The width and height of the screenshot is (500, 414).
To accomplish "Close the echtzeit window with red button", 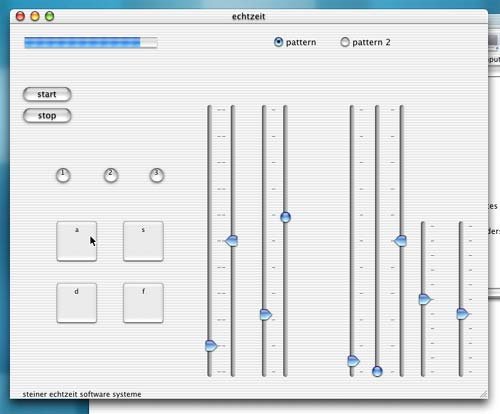I will [20, 16].
